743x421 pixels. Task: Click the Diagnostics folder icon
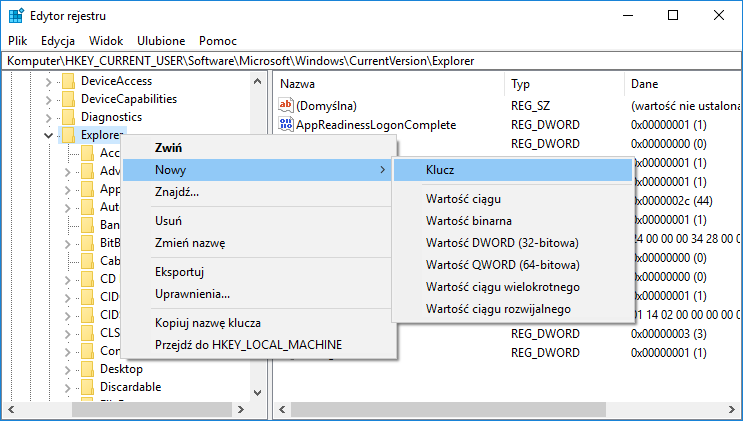tap(69, 117)
